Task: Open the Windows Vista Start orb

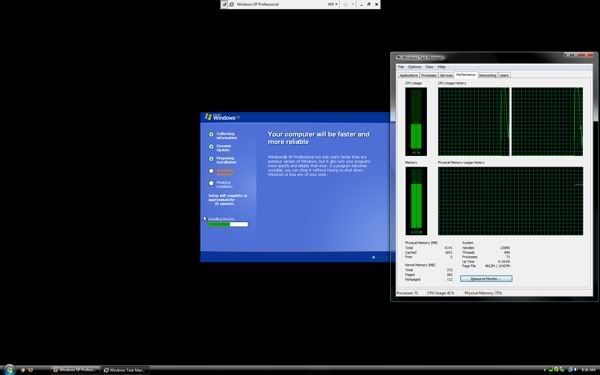Action: point(9,369)
